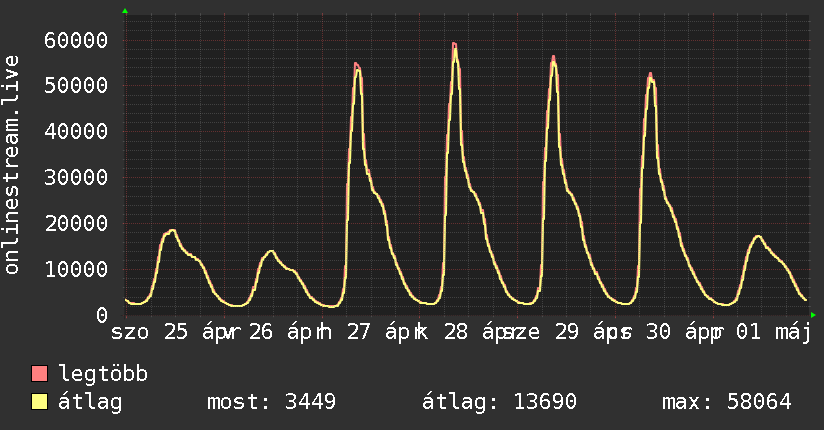Screen dimensions: 824x430
Task: Click the 60000 y-axis label
Action: [x=76, y=40]
